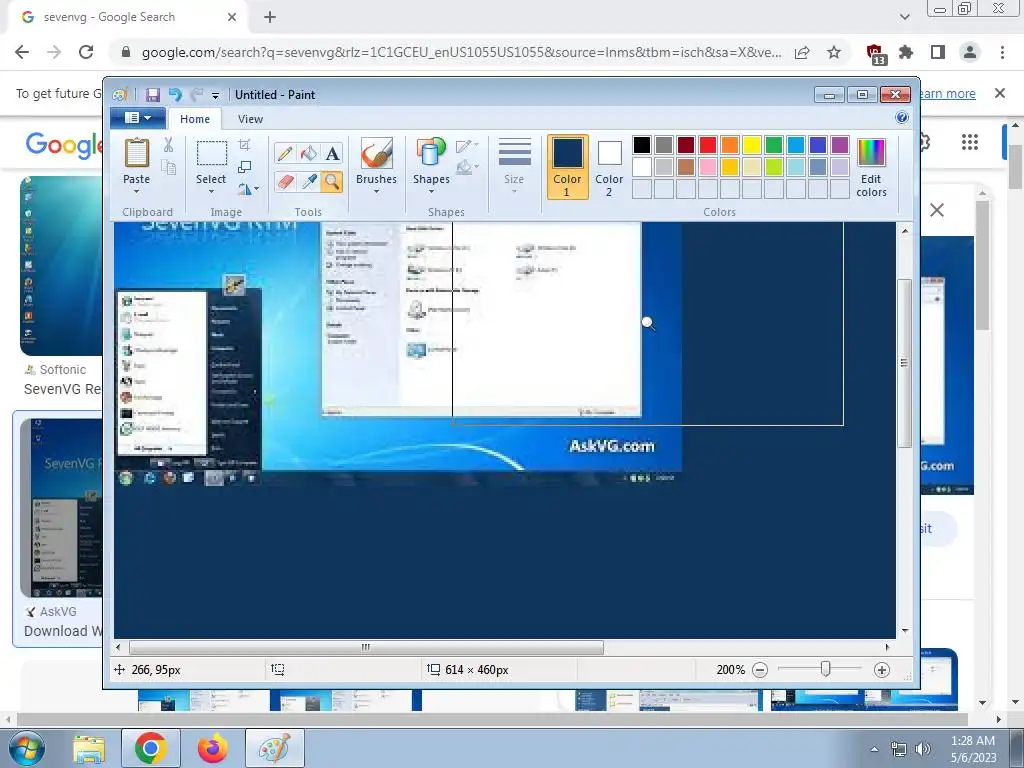1024x768 pixels.
Task: Open Firefox from the taskbar
Action: [x=213, y=749]
